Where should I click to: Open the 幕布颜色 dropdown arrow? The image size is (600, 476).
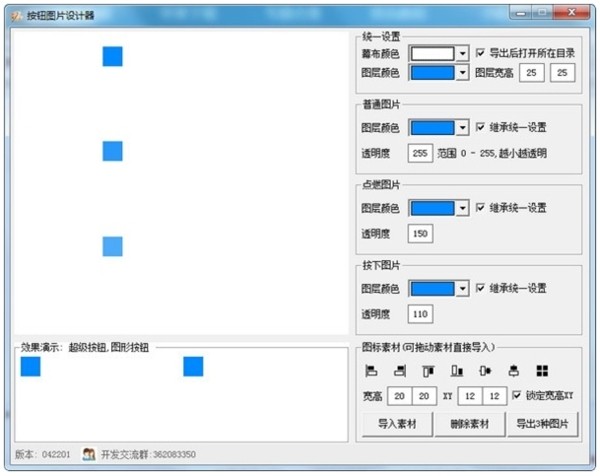pos(463,54)
